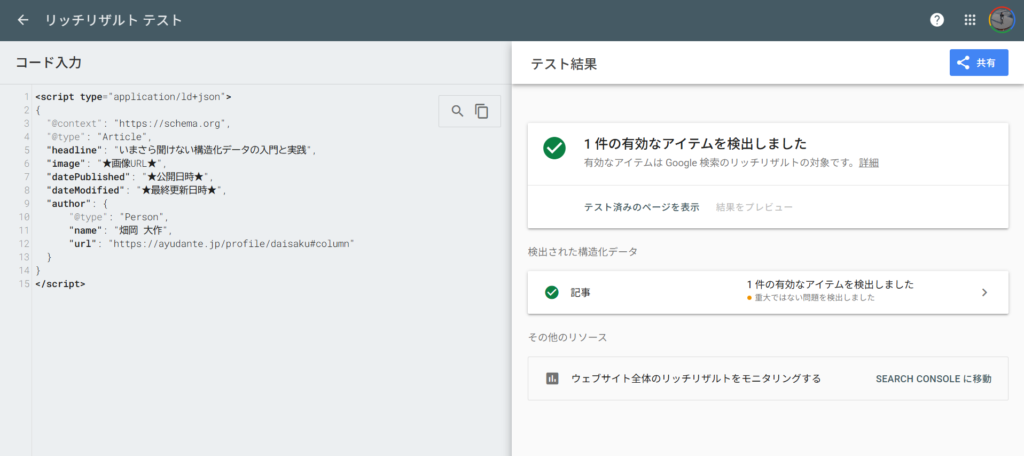
Task: Click 結果をプレビュー
Action: tap(754, 207)
